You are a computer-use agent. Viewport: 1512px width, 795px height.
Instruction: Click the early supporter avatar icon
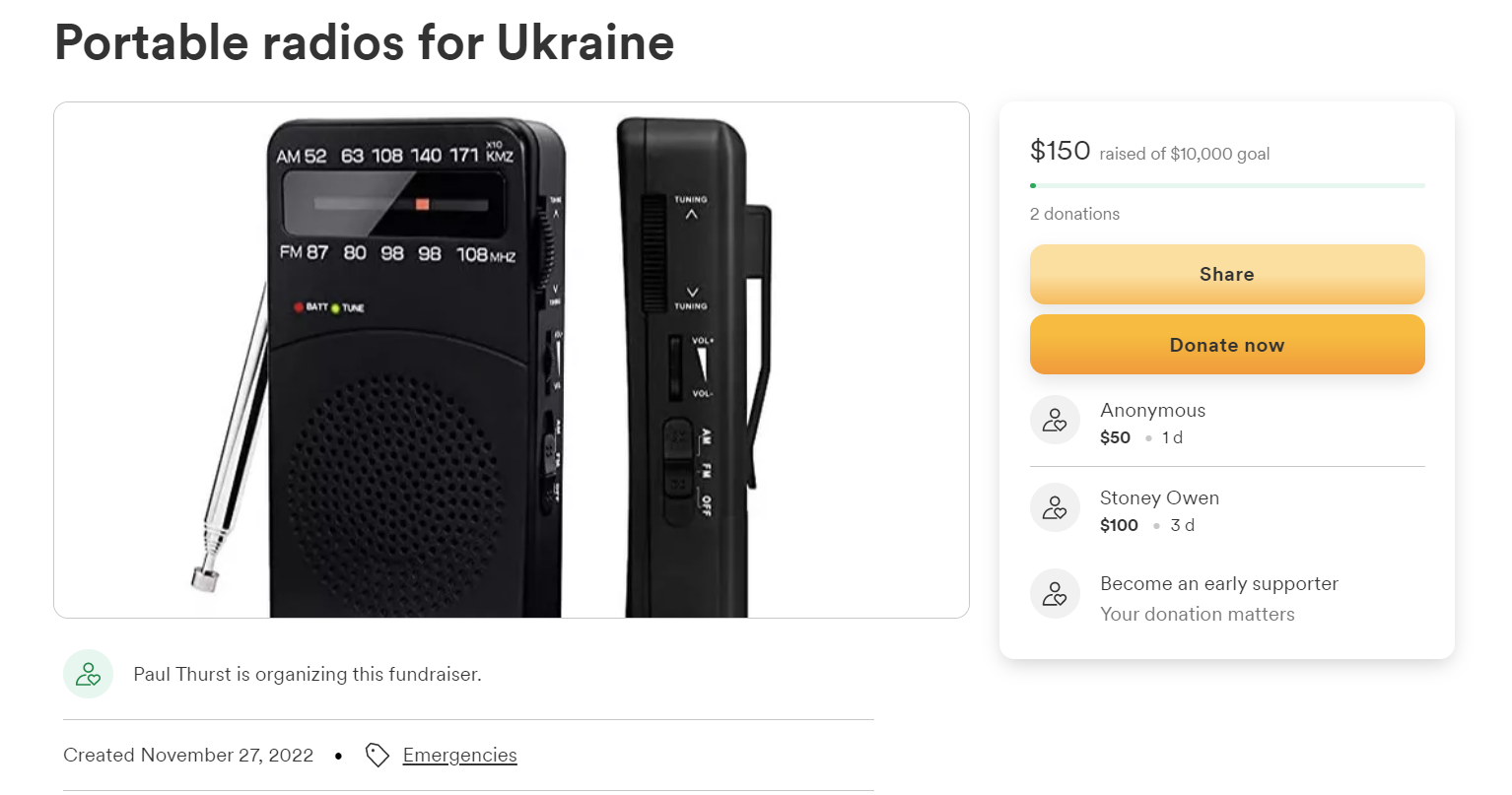(x=1054, y=593)
